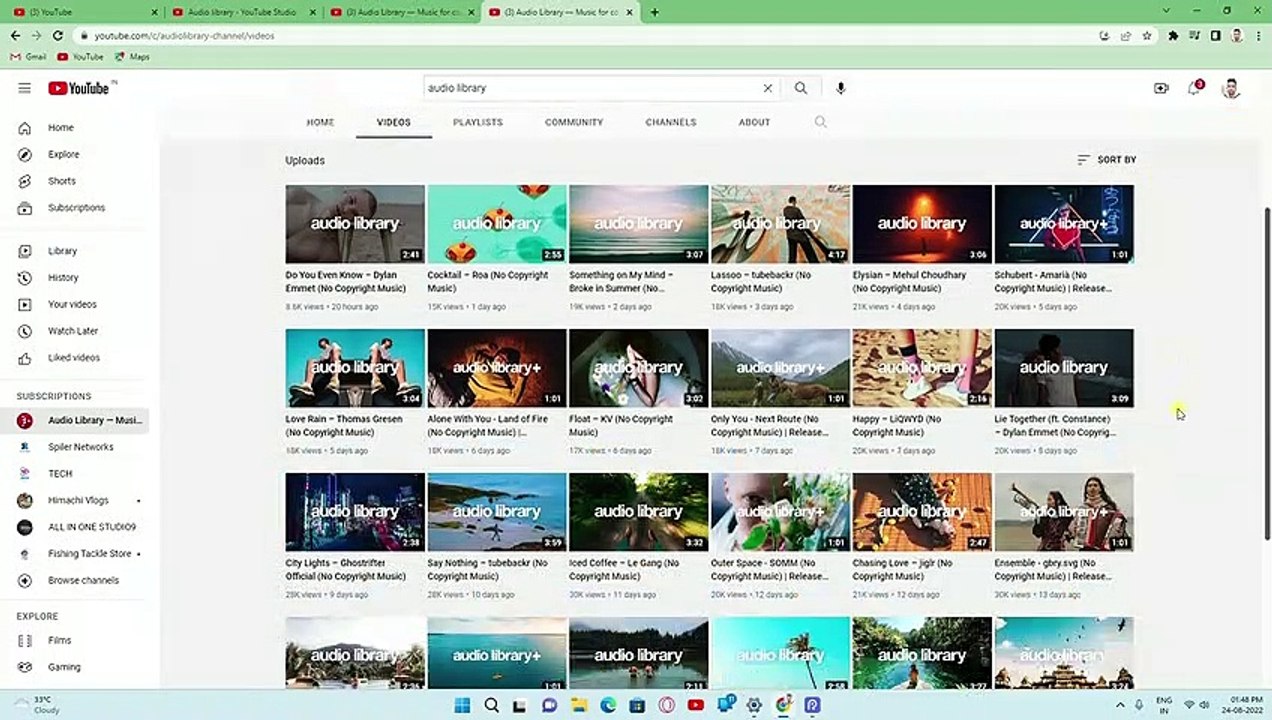Click the Something on My Mind video title
This screenshot has height=720, width=1272.
click(x=622, y=282)
